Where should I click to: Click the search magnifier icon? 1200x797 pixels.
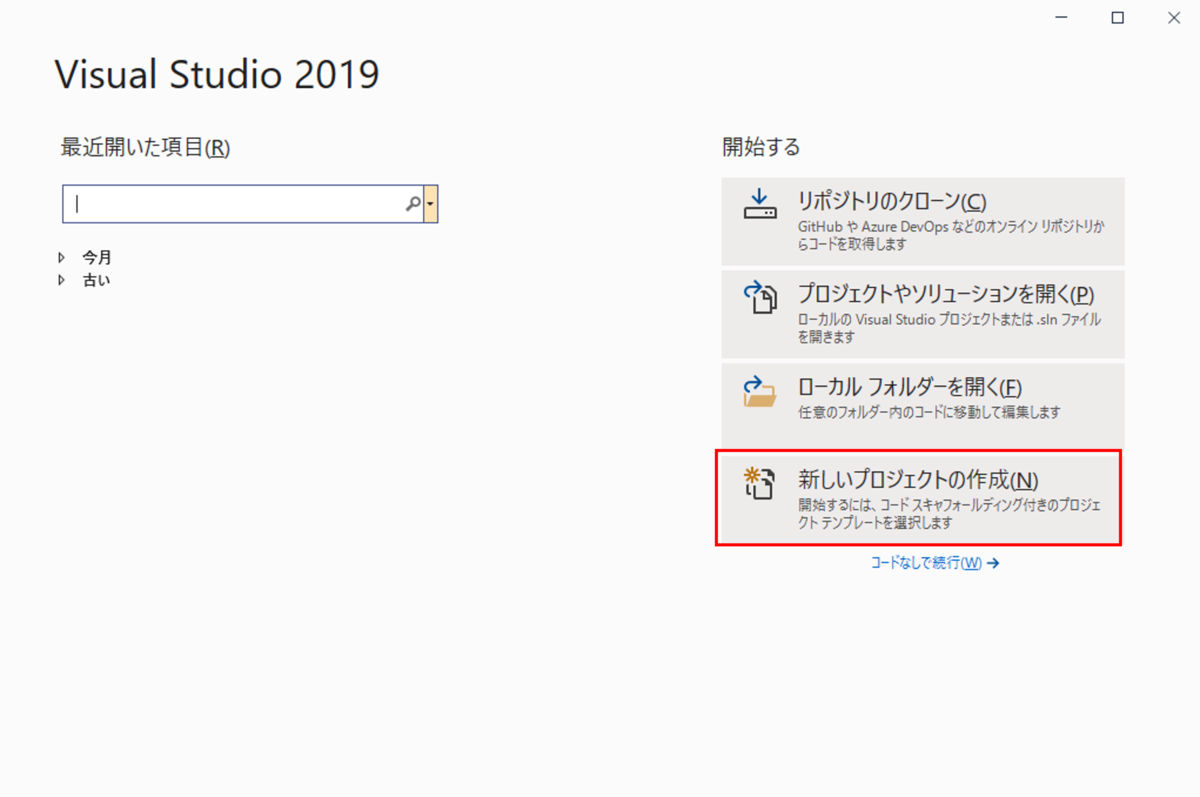(x=412, y=203)
